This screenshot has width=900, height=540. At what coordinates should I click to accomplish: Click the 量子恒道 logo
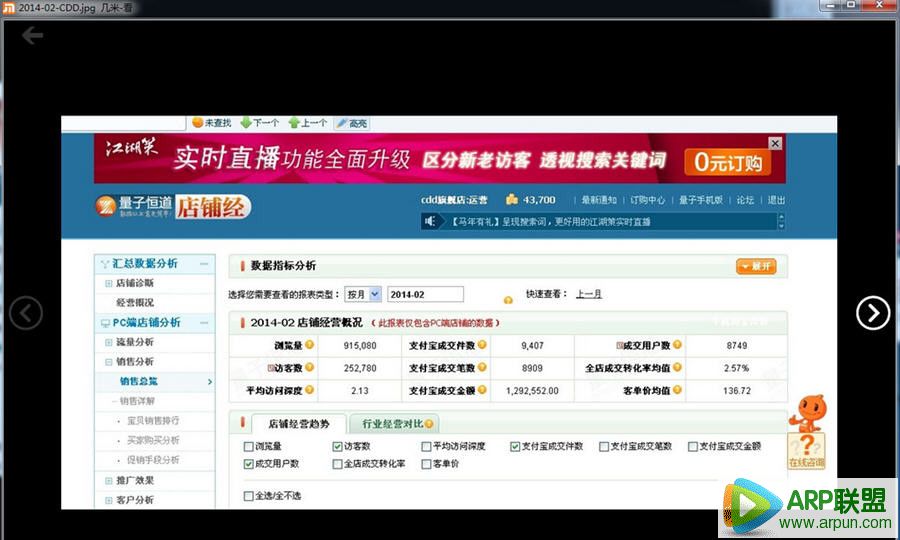[133, 205]
